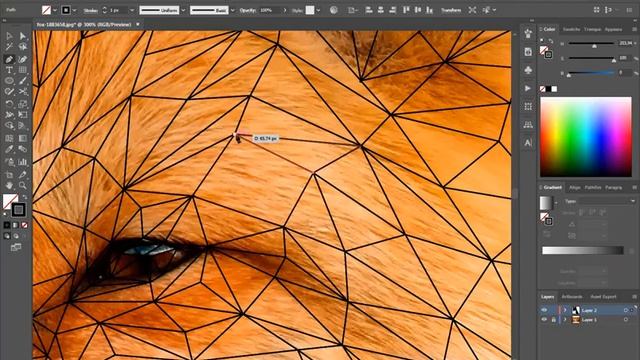Select the Ellipse tool
640x360 pixels.
coord(9,81)
